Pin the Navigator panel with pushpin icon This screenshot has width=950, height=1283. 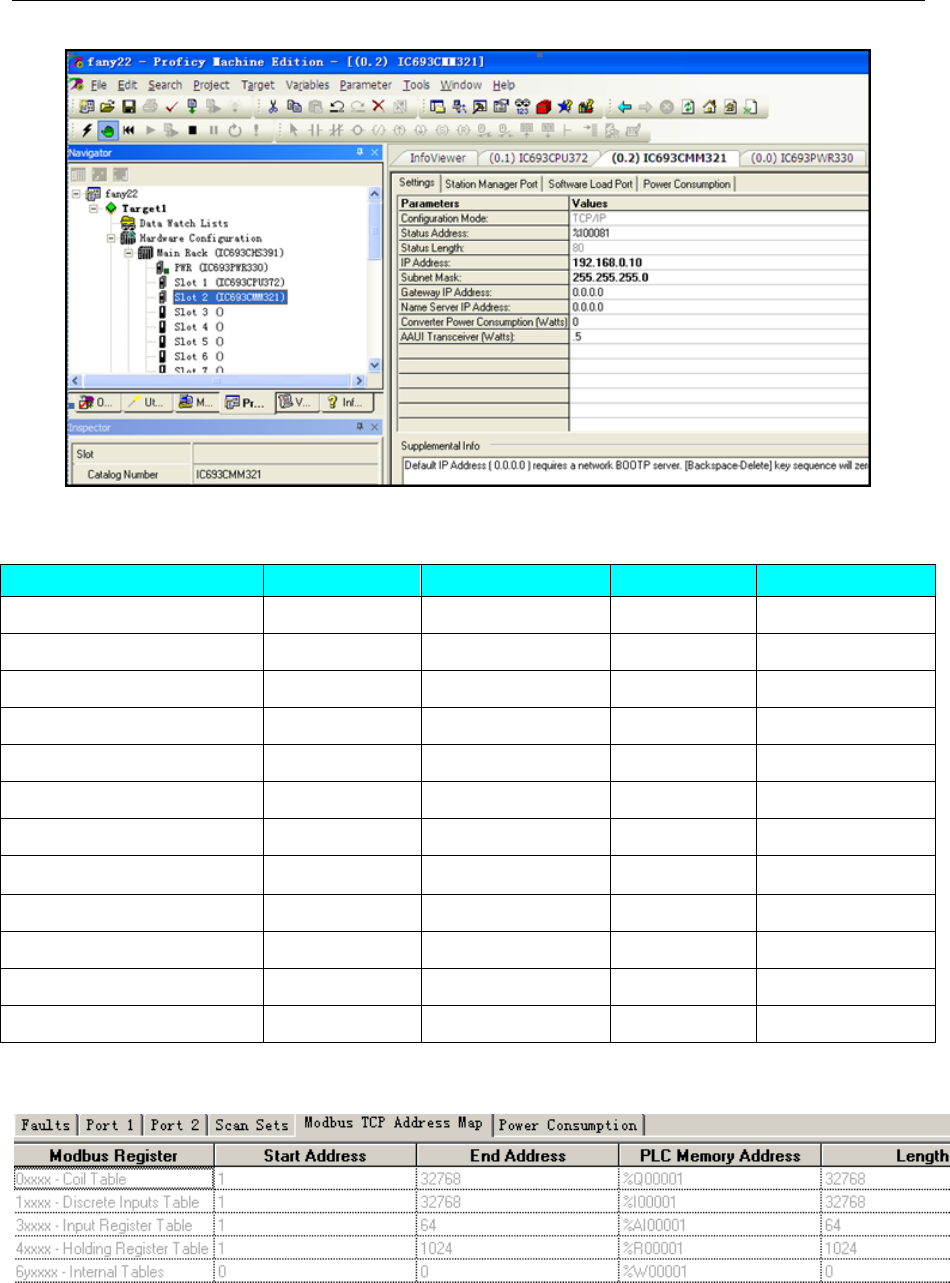pyautogui.click(x=360, y=152)
